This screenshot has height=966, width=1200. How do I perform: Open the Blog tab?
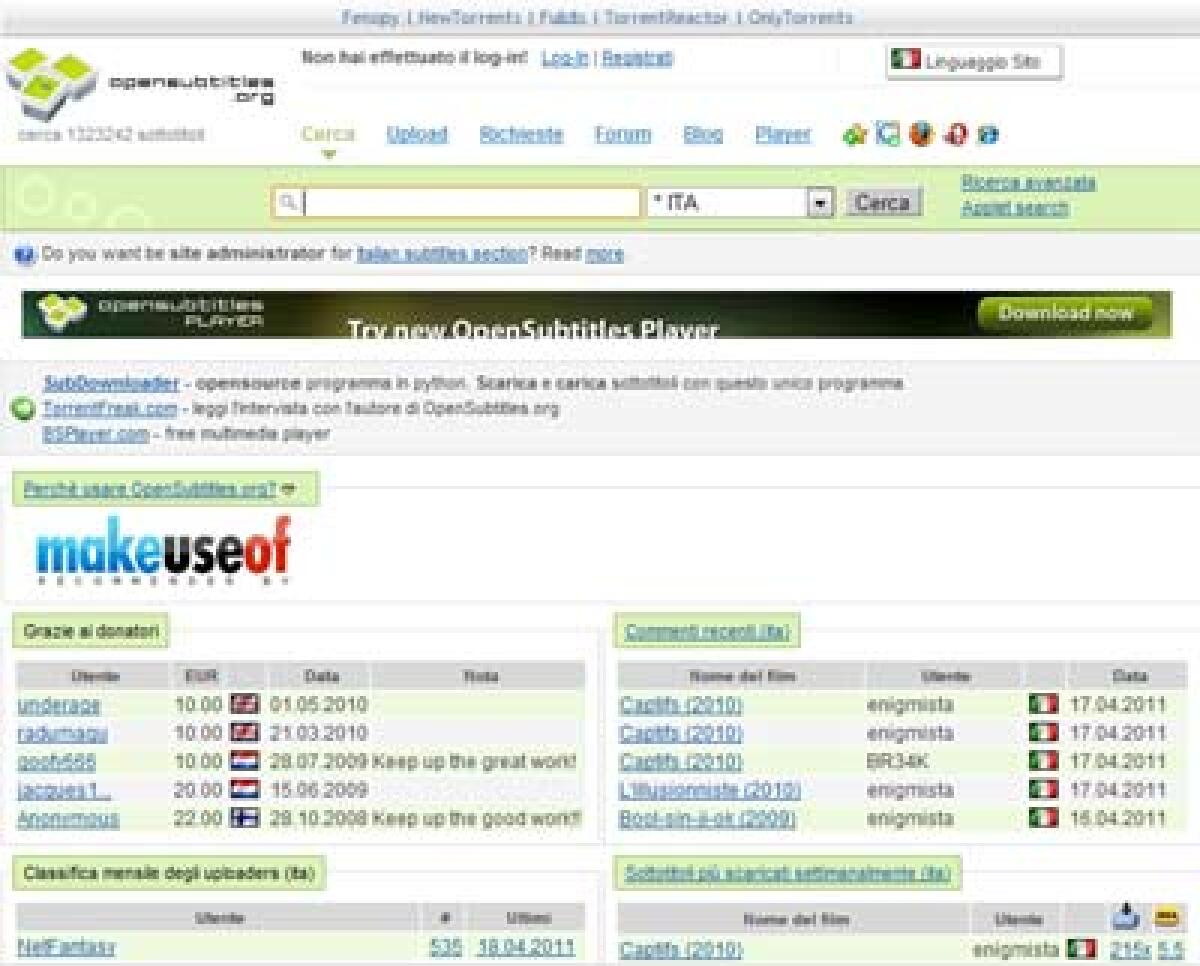pyautogui.click(x=703, y=134)
